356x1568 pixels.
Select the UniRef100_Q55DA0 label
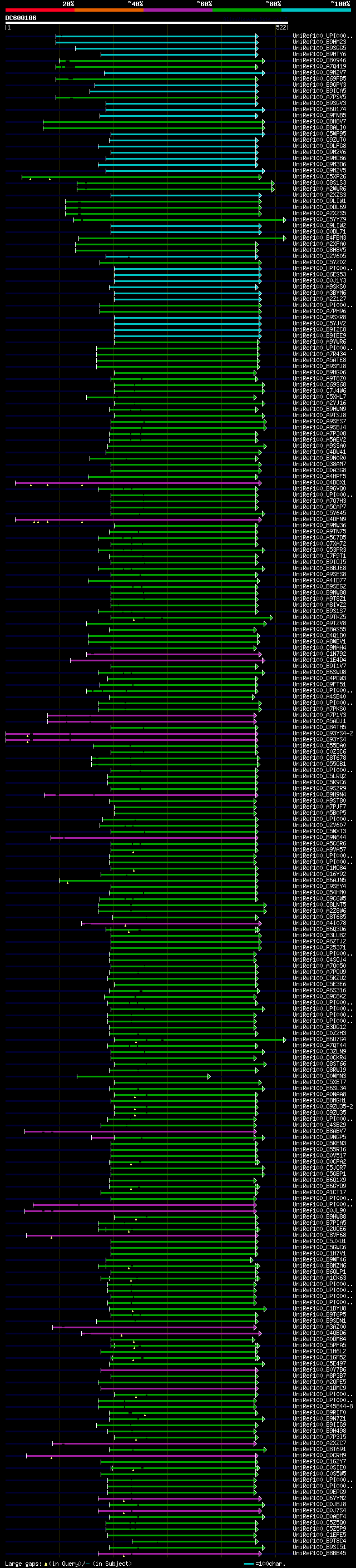click(319, 746)
